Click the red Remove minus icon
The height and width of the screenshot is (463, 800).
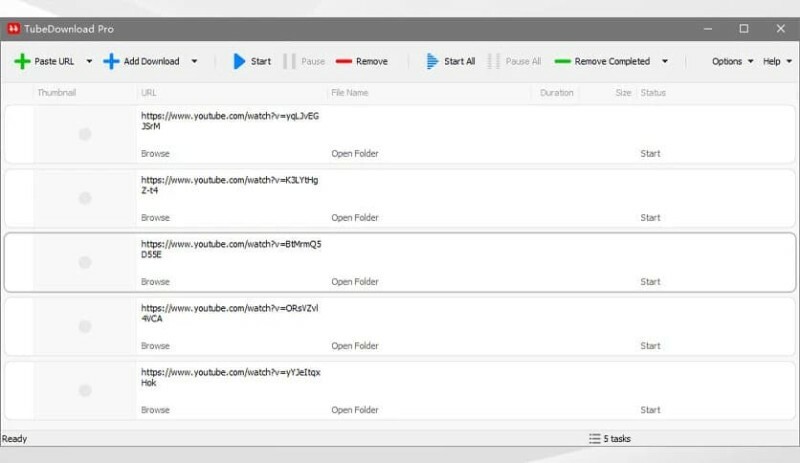point(344,61)
